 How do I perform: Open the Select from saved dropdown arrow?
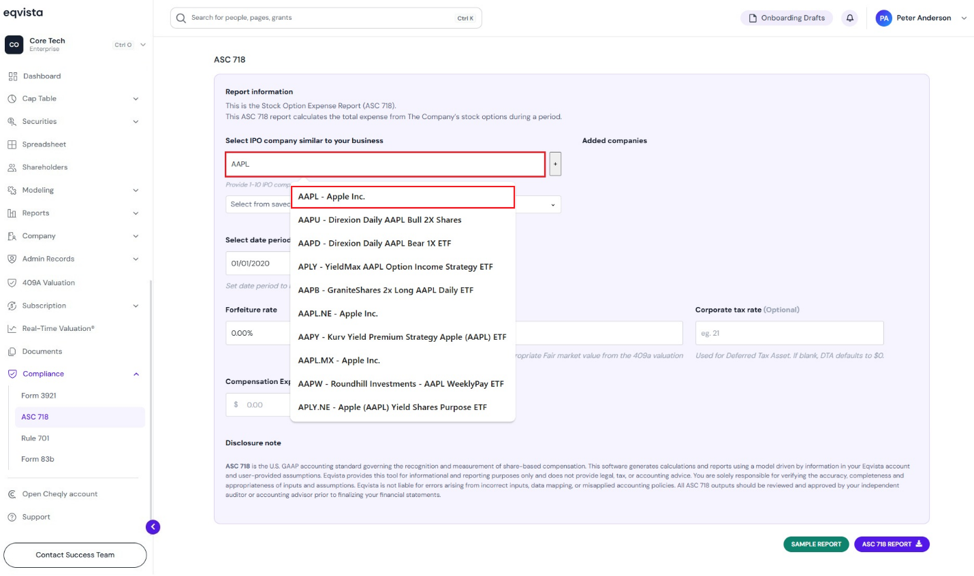click(x=553, y=205)
